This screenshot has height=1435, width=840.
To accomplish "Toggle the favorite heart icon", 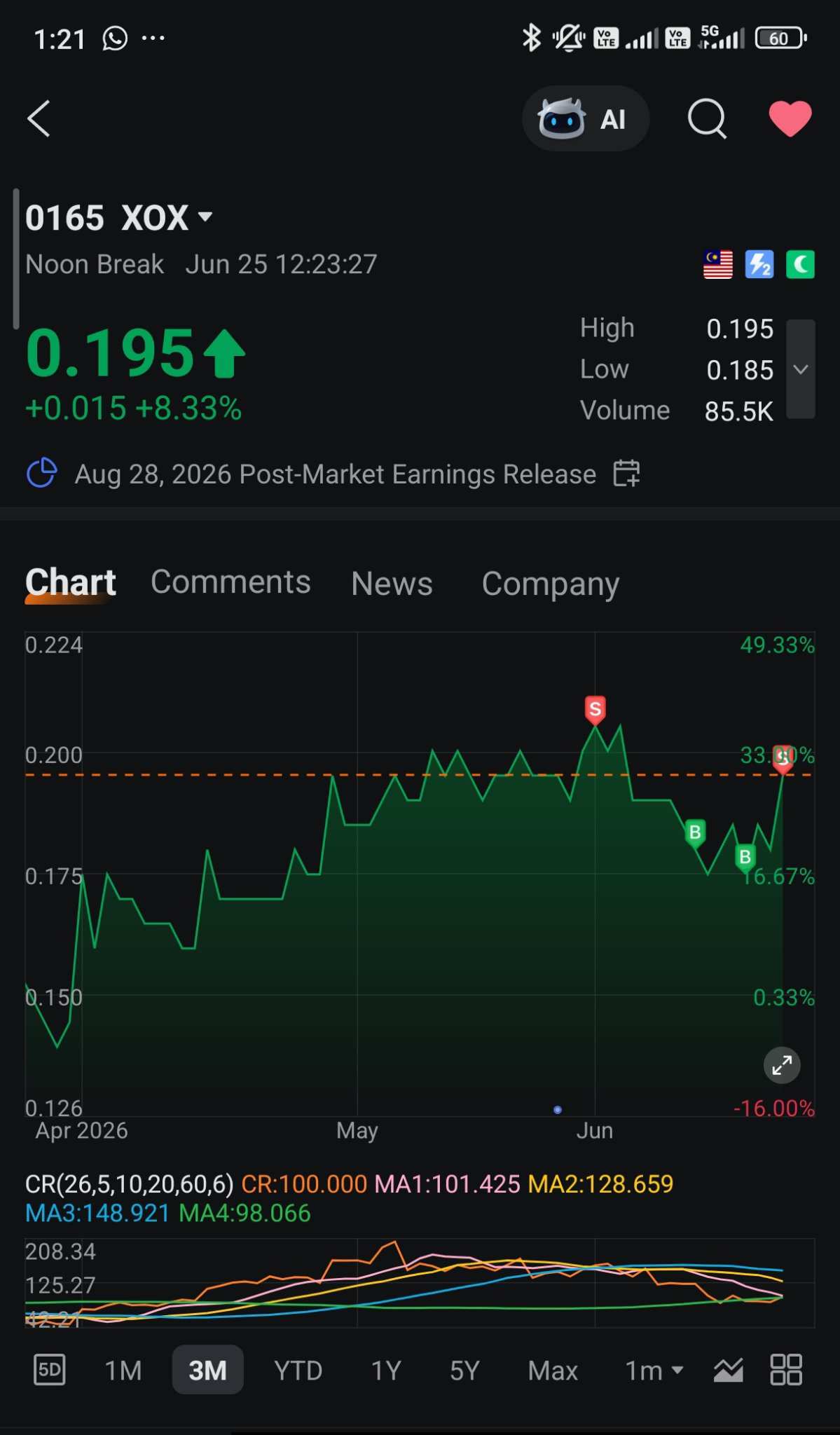I will (x=790, y=118).
